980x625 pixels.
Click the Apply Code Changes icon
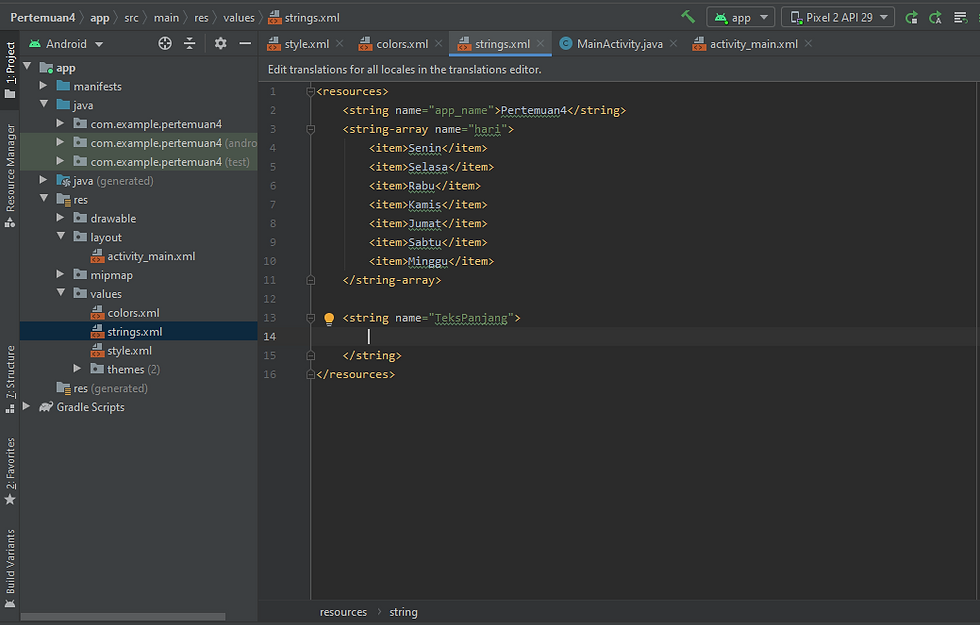(935, 18)
